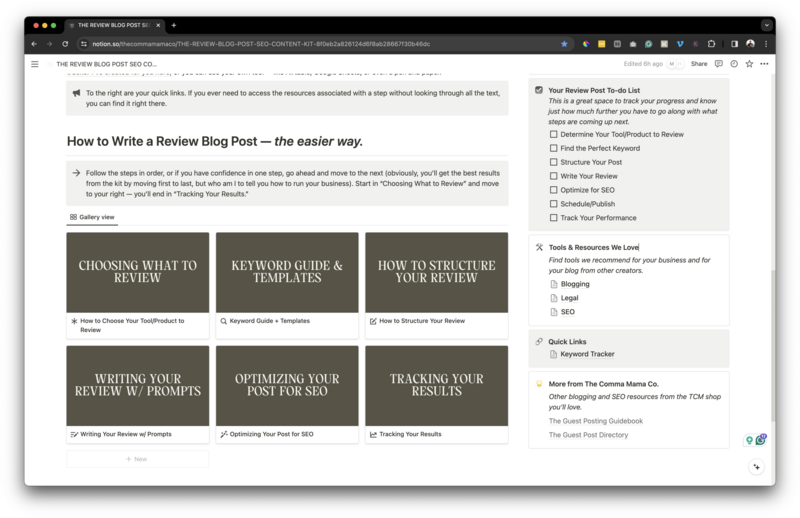Go back with the browser back arrow
Viewport: 800px width, 518px height.
click(34, 44)
